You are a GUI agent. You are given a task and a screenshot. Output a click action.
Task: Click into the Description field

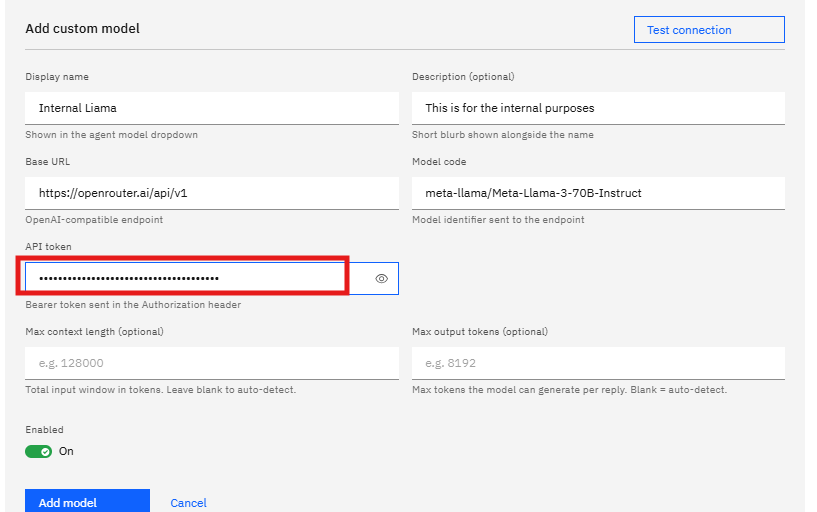coord(598,108)
